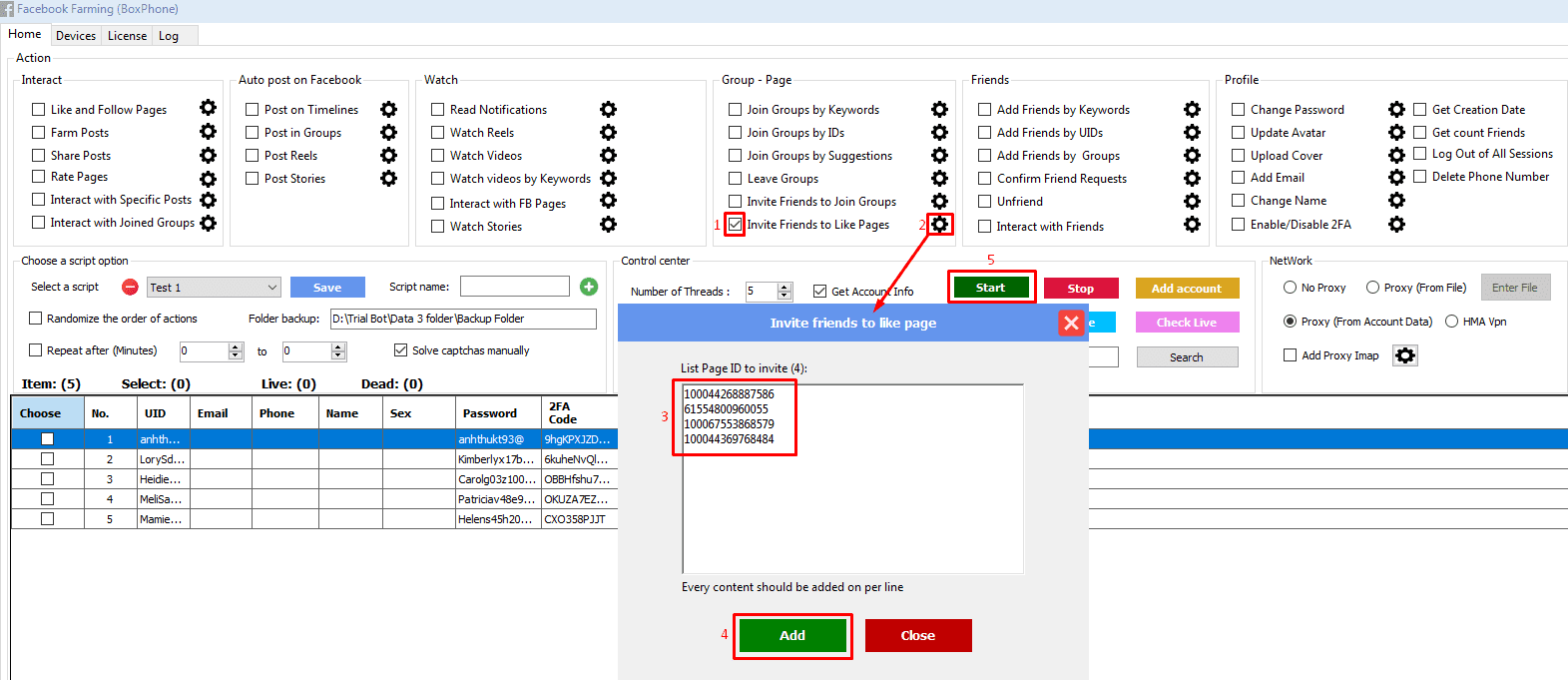This screenshot has height=680, width=1568.
Task: Open the License tab
Action: 127,36
